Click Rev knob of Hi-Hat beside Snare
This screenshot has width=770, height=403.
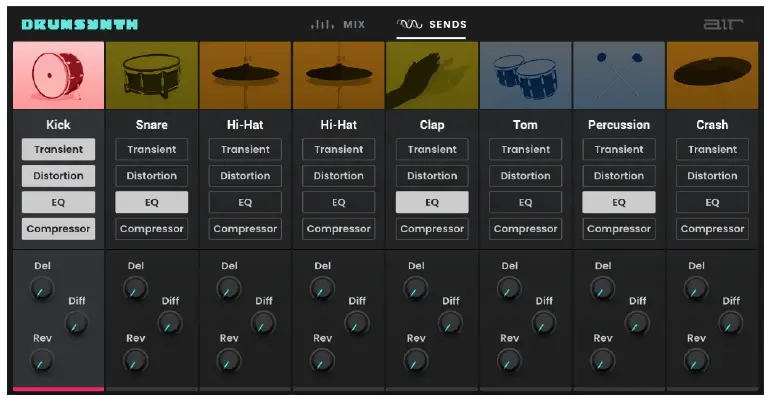[229, 361]
